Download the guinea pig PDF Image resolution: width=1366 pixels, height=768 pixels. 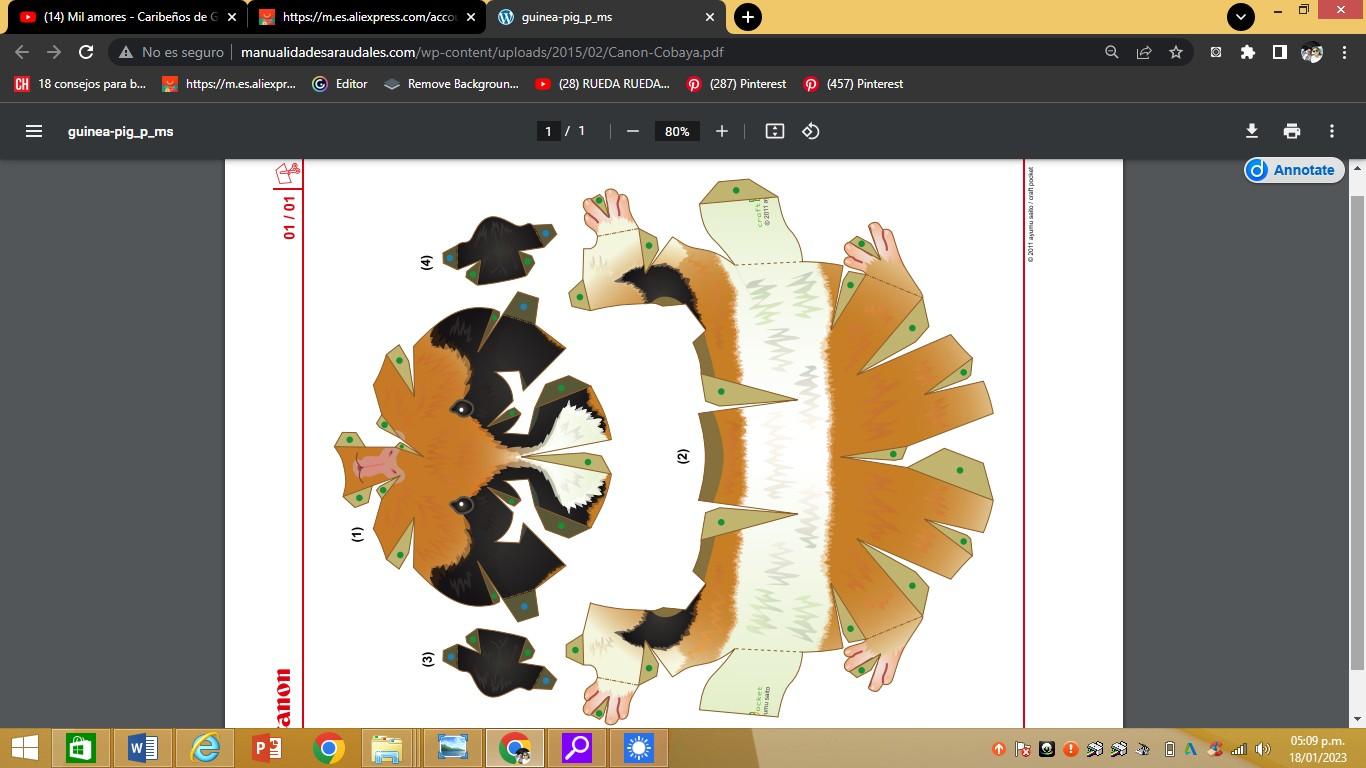pos(1251,131)
